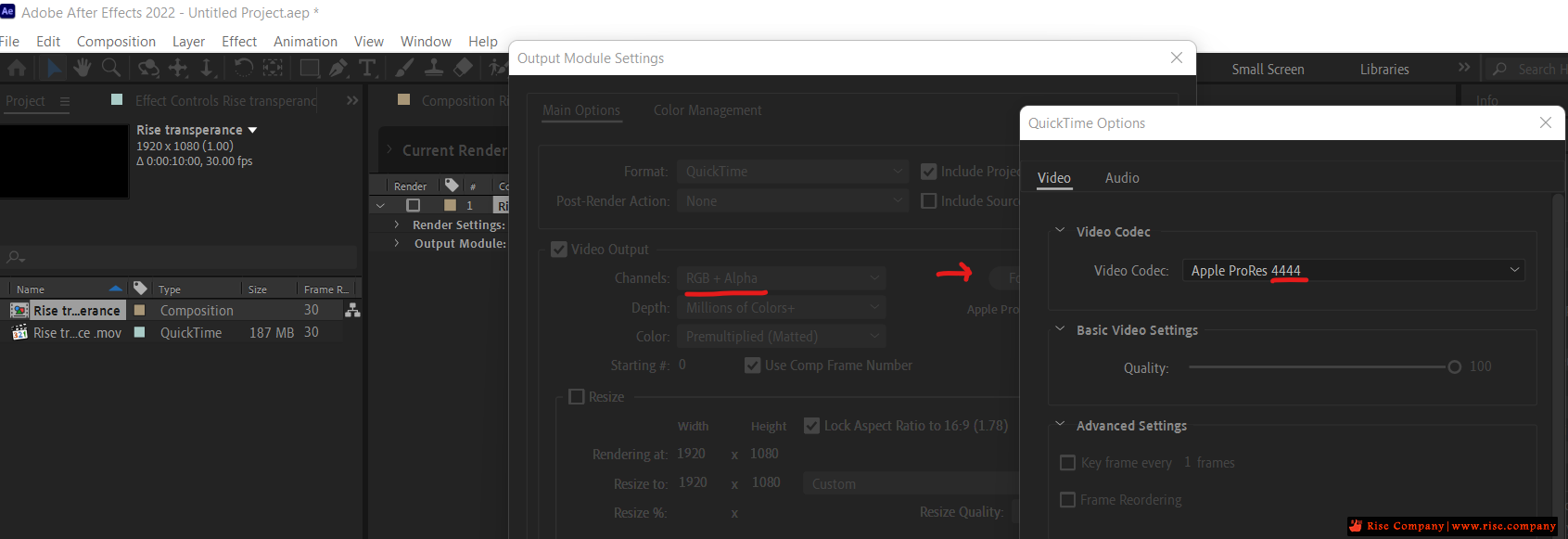Screen dimensions: 1568x539
Task: Switch to the Small Screen workspace
Action: pyautogui.click(x=1268, y=69)
